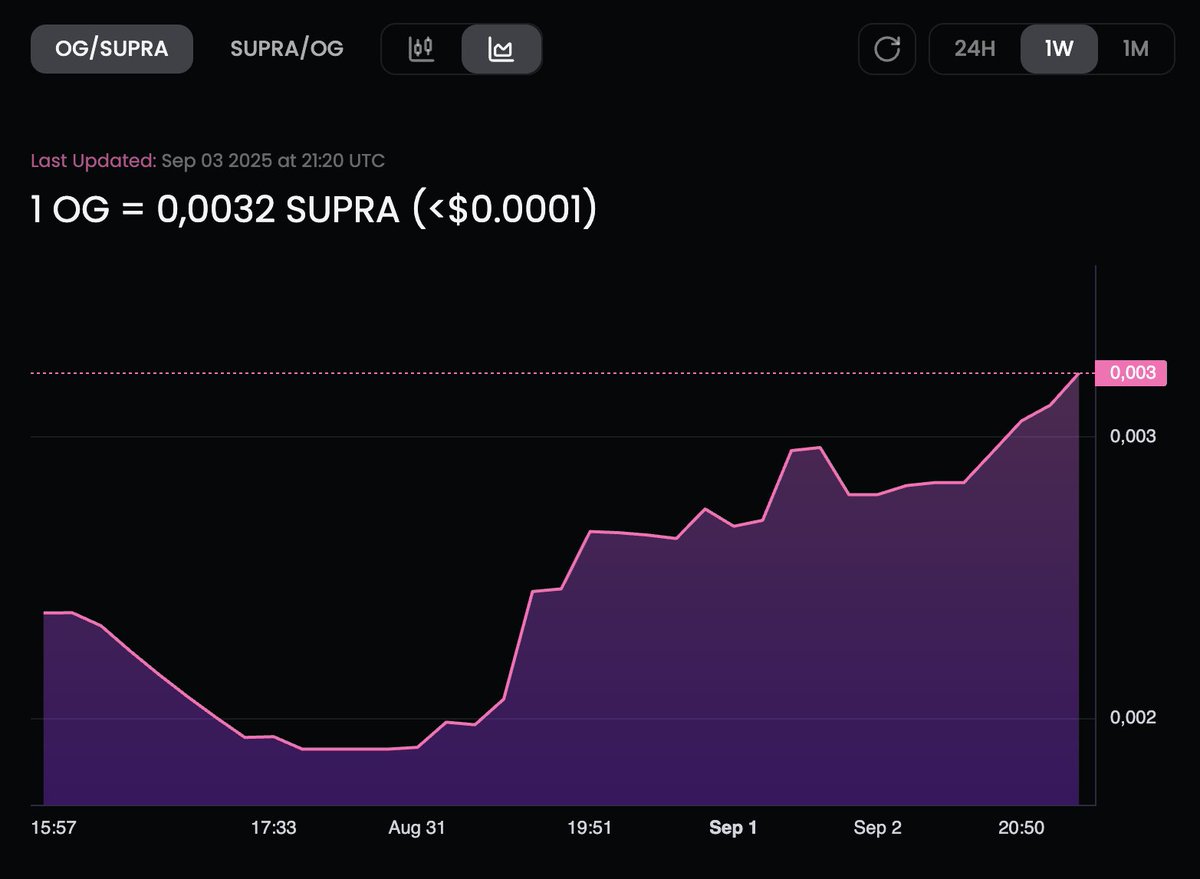The image size is (1200, 879).
Task: Select the OG/SUPRA pair tab
Action: 111,49
